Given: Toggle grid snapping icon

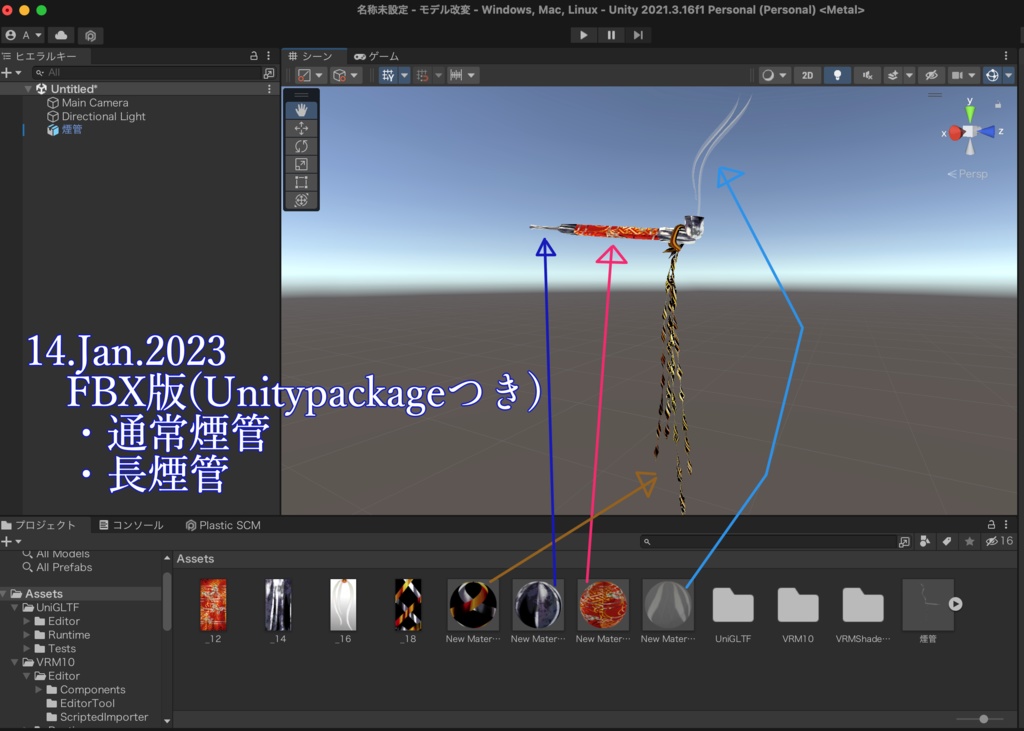Looking at the screenshot, I should coord(423,75).
